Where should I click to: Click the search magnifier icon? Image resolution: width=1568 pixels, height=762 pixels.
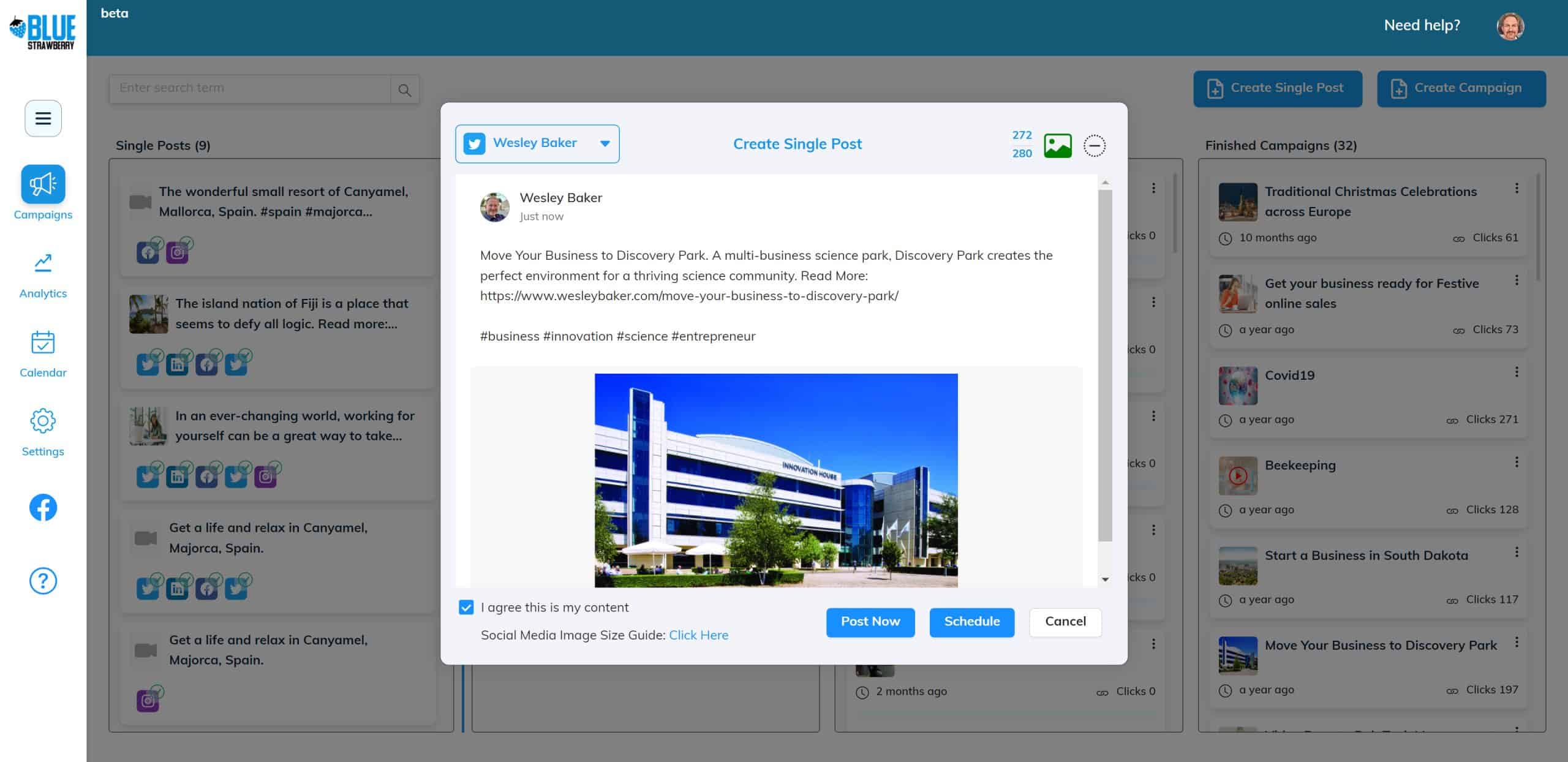click(x=404, y=90)
